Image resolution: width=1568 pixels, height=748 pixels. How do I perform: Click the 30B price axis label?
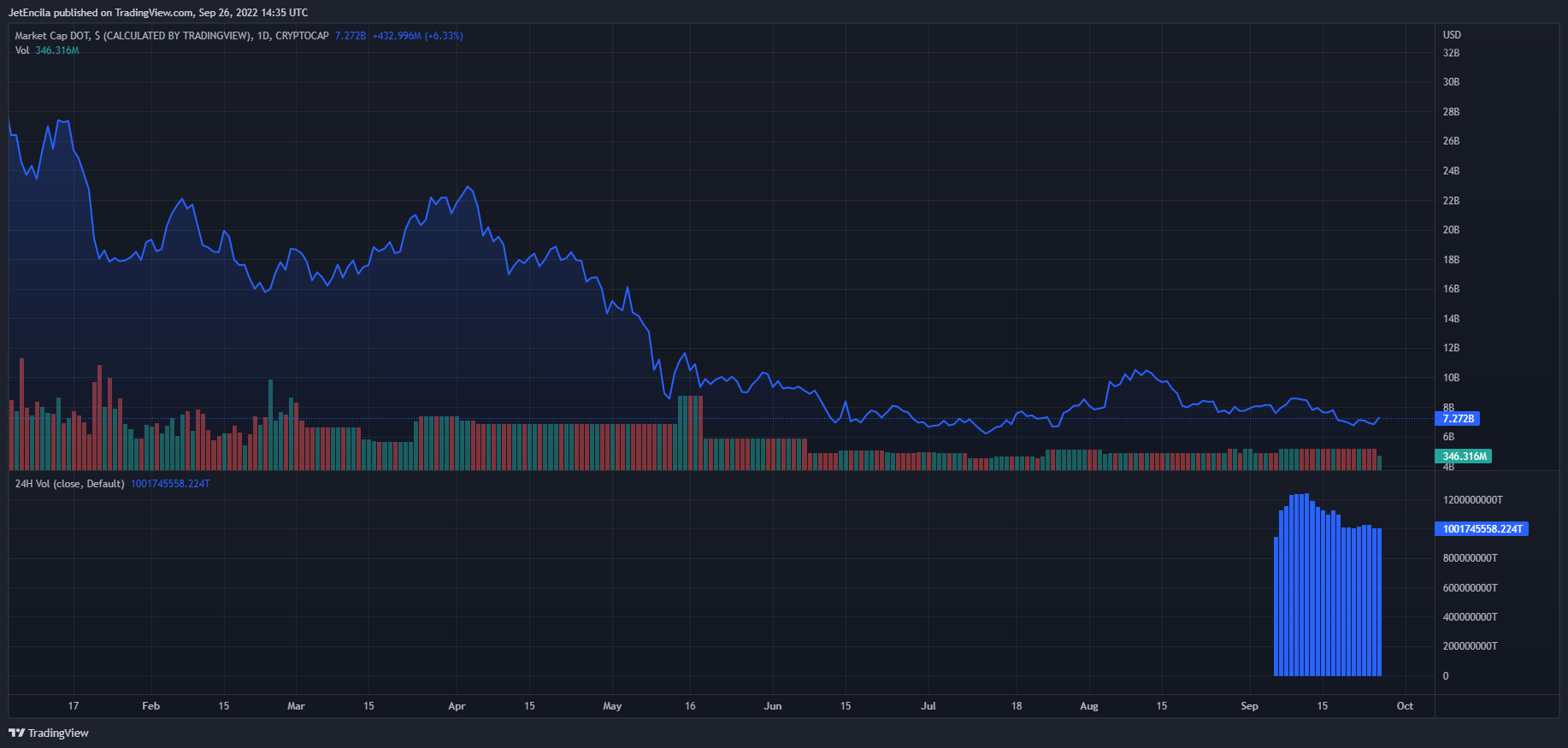(x=1451, y=82)
